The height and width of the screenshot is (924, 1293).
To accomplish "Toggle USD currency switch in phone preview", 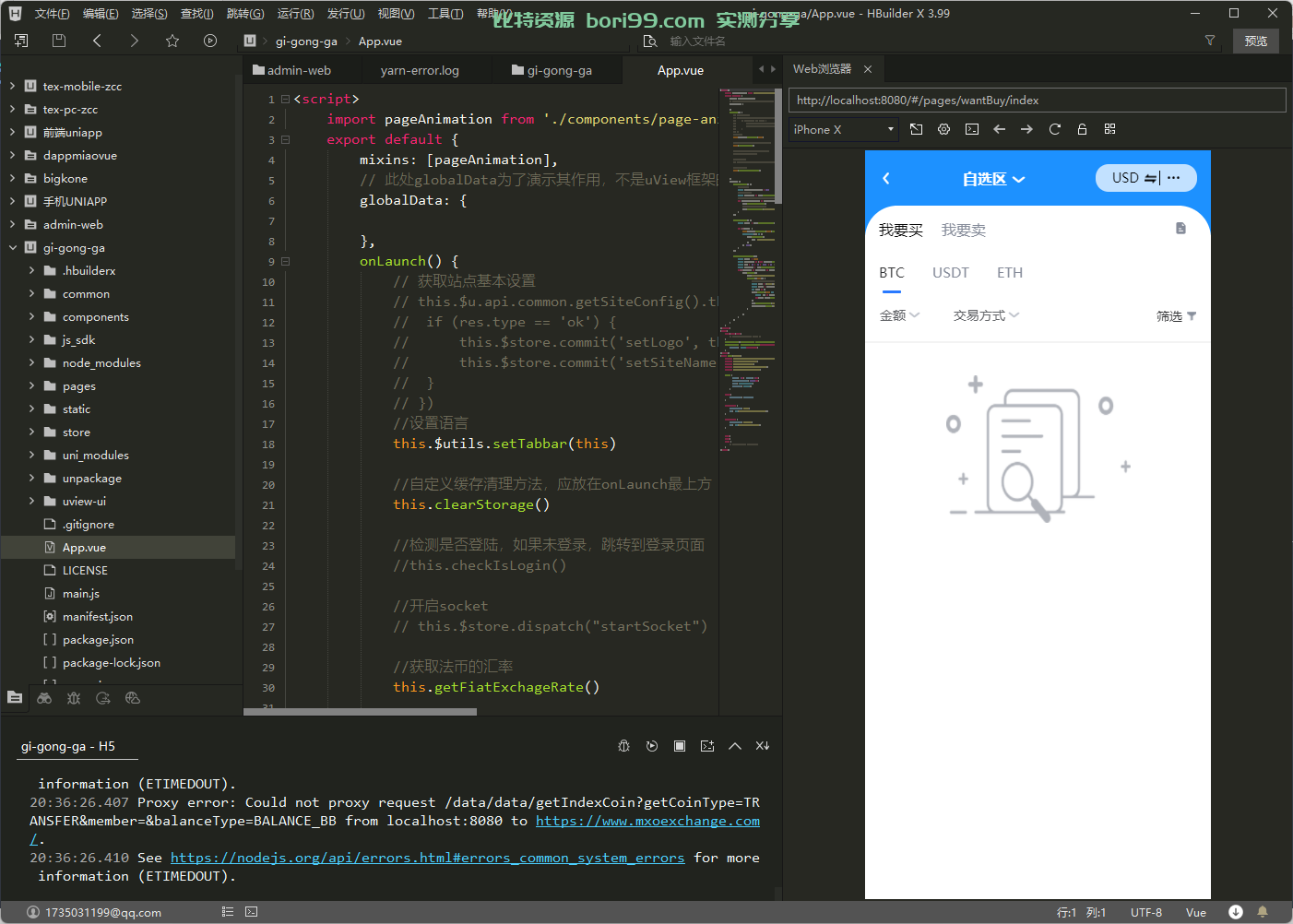I will pos(1136,178).
